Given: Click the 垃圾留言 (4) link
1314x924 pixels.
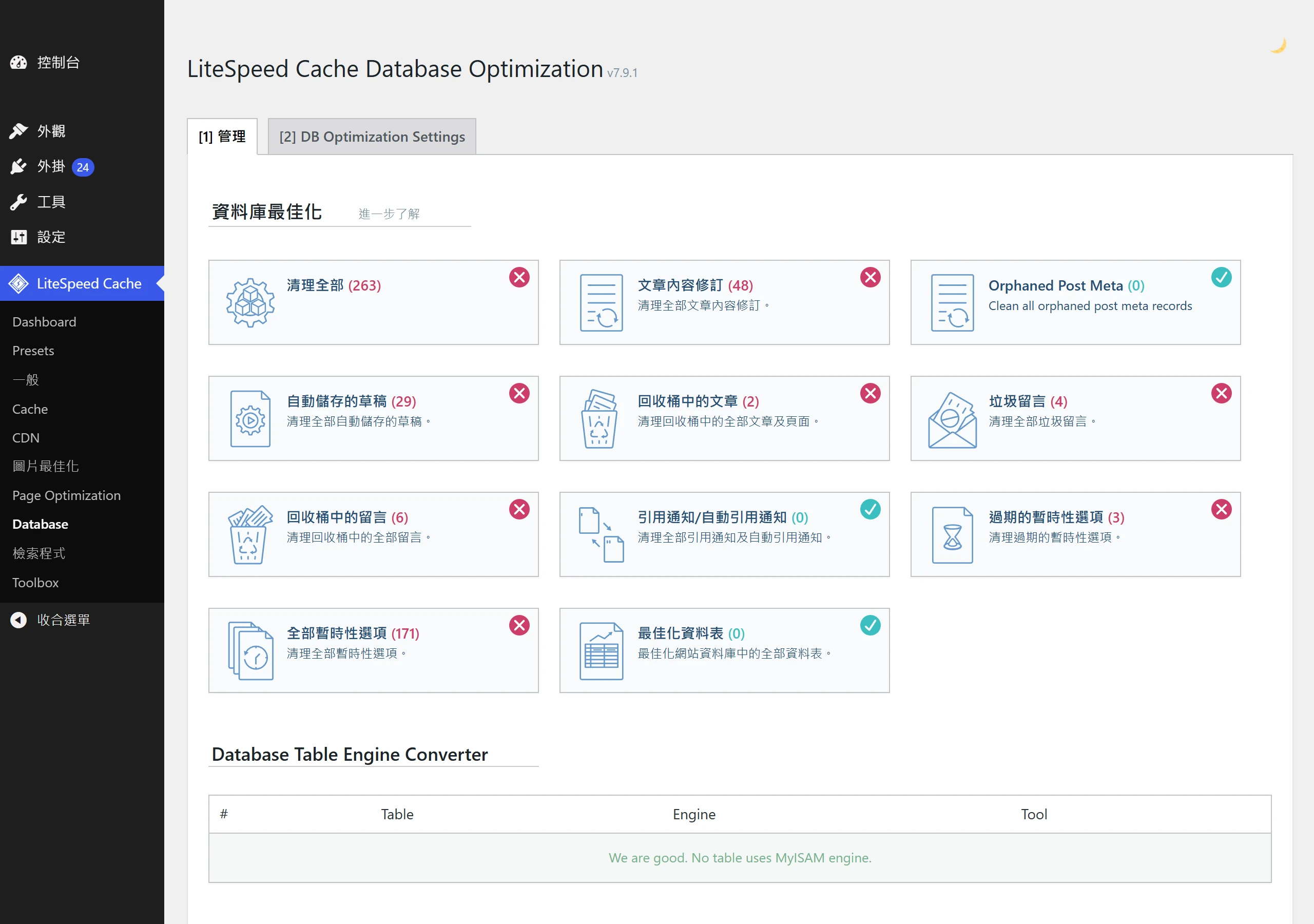Looking at the screenshot, I should pos(1028,401).
